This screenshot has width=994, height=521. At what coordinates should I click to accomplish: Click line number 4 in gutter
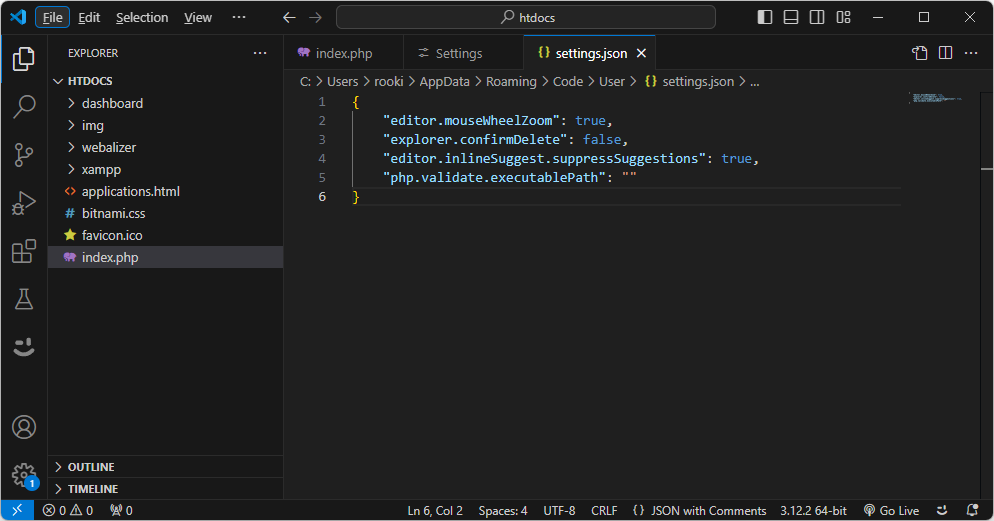[x=322, y=158]
